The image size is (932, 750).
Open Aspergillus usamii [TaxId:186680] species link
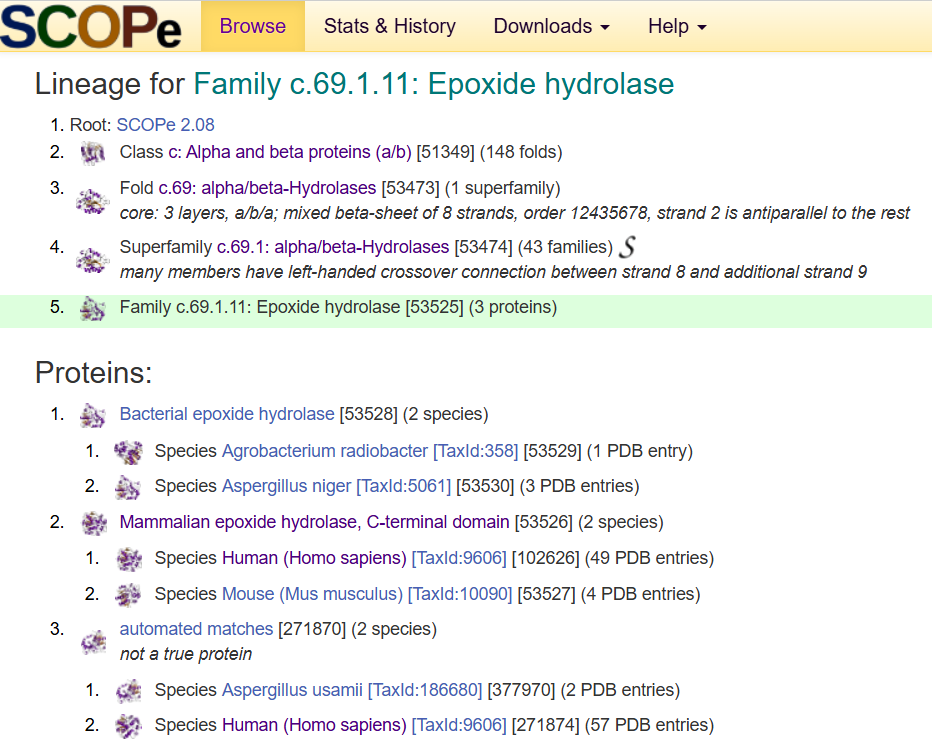(x=352, y=690)
